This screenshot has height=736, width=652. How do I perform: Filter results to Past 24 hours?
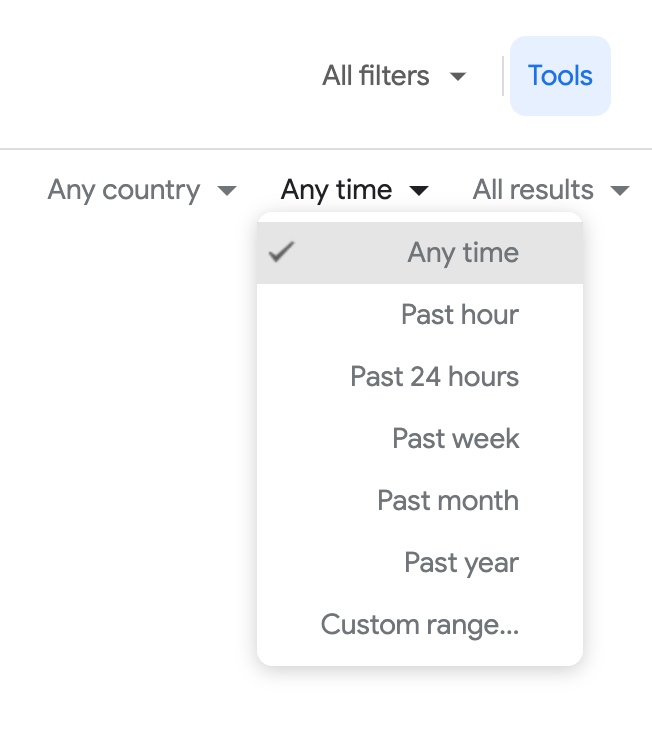(420, 376)
